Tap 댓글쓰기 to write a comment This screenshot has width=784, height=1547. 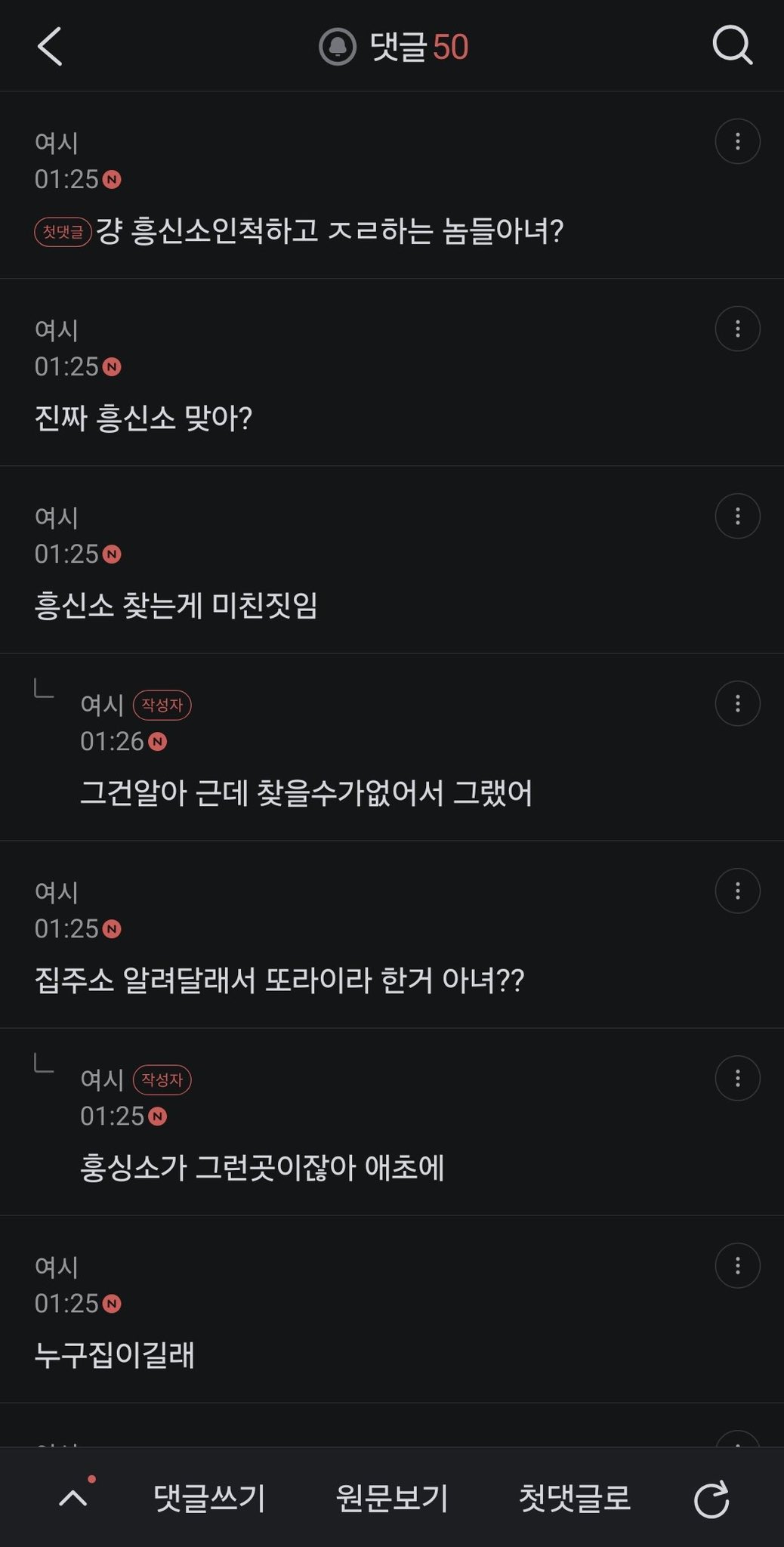(x=209, y=1498)
